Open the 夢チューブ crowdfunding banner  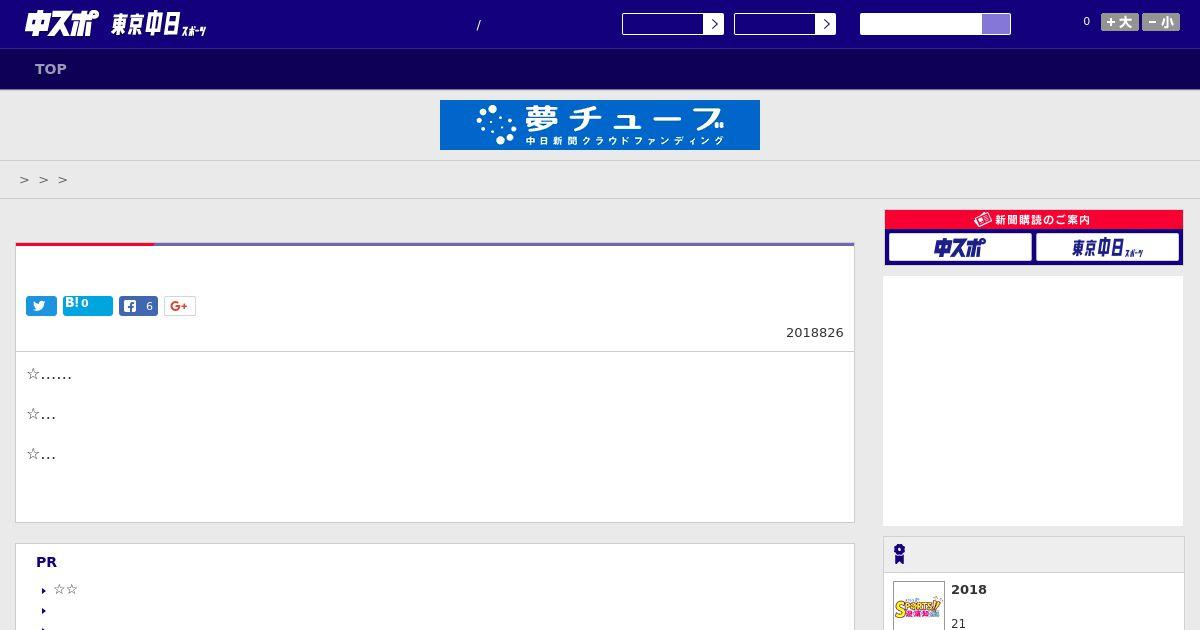[x=600, y=125]
